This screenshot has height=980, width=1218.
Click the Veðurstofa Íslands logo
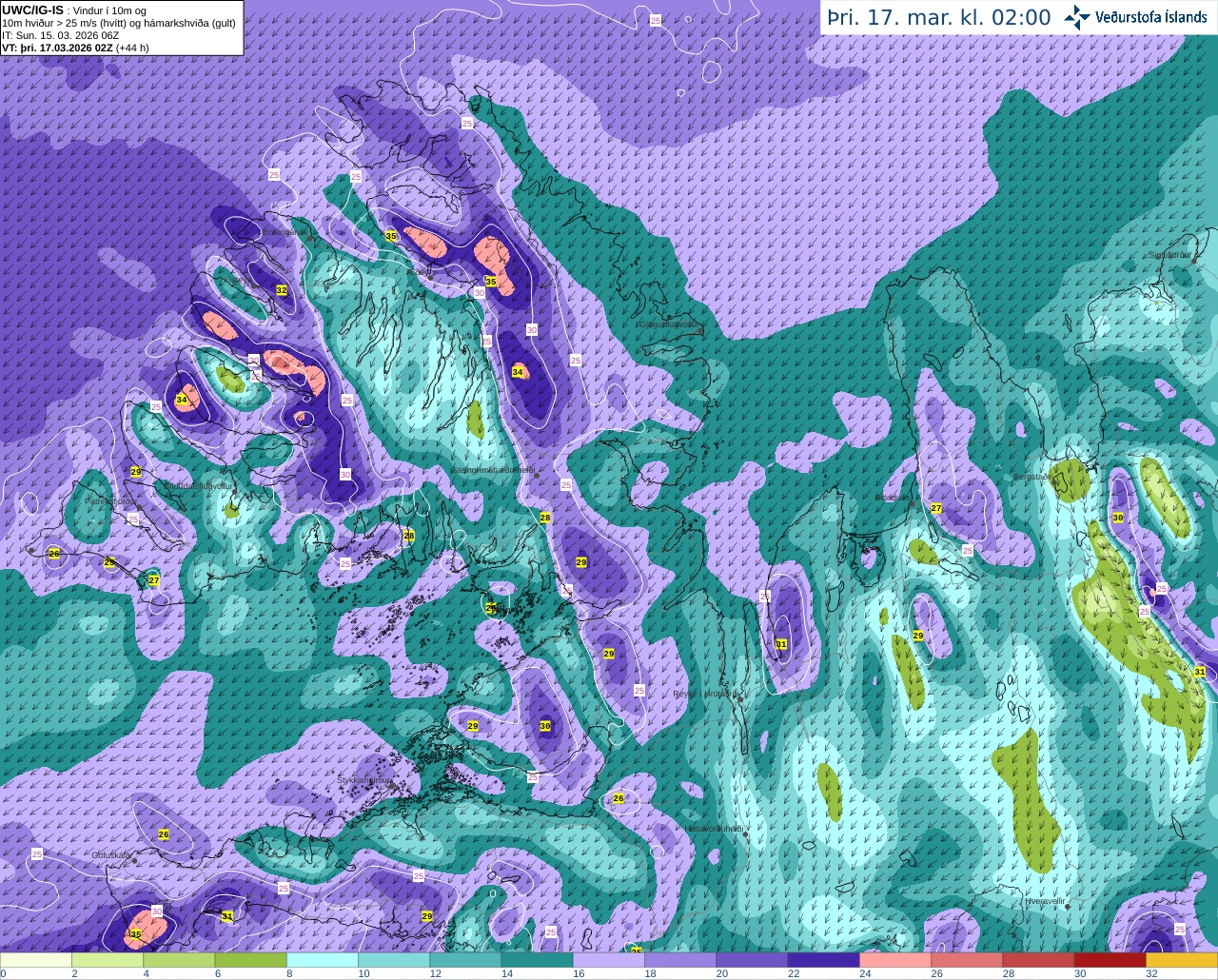[x=1135, y=17]
